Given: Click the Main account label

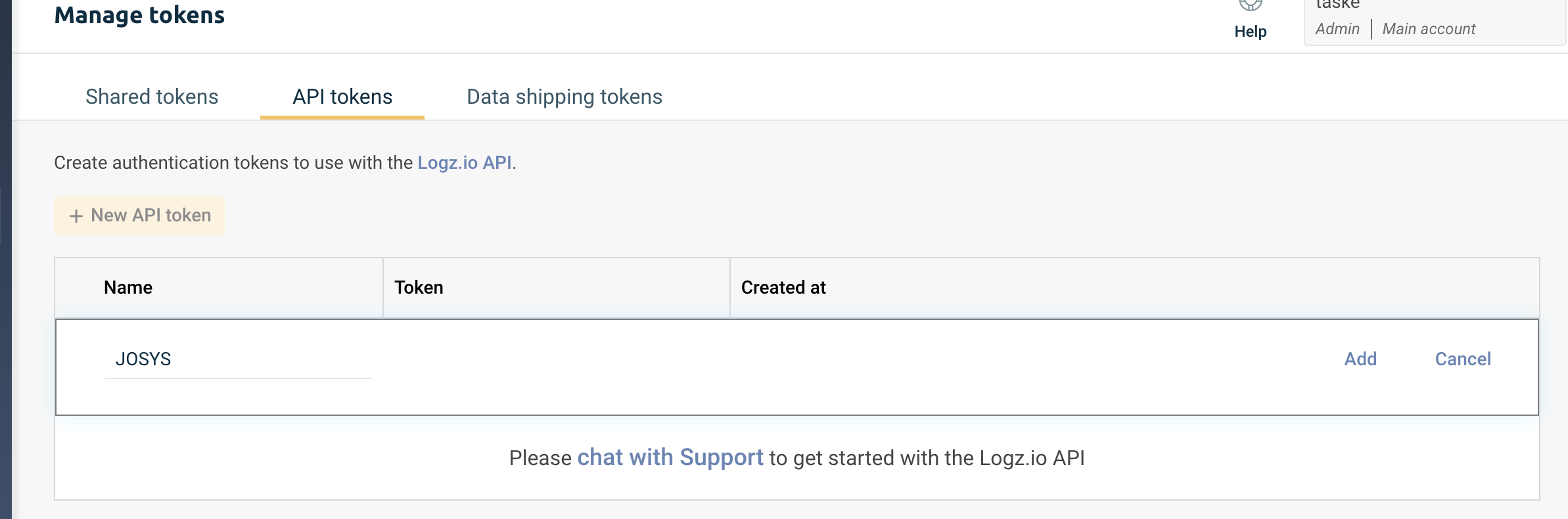Looking at the screenshot, I should 1429,29.
